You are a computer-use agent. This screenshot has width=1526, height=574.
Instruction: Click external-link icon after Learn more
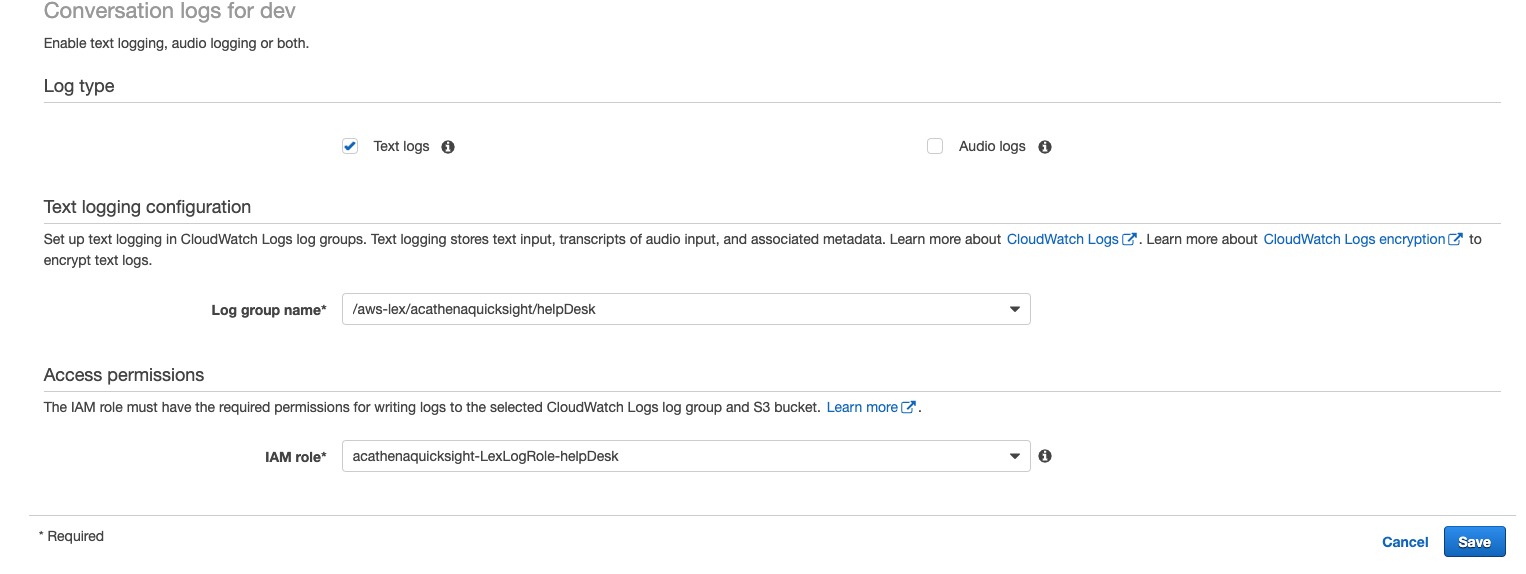point(909,408)
